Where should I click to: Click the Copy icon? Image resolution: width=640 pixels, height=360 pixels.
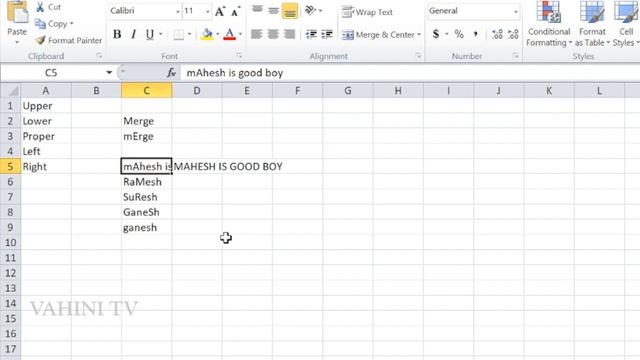40,24
